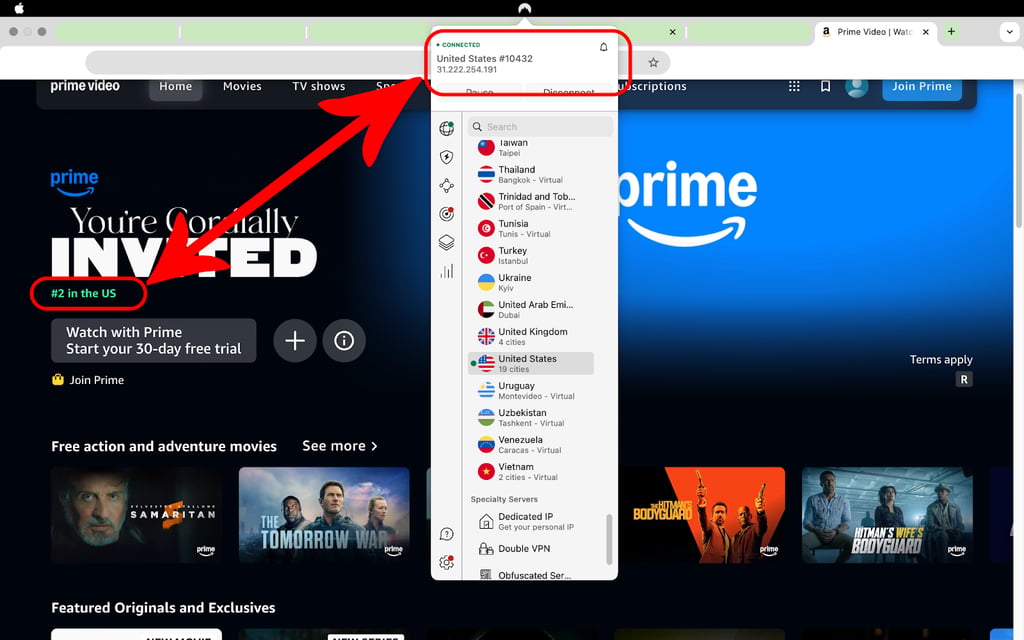Open the VPN globe servers icon
The image size is (1024, 640).
(x=447, y=128)
